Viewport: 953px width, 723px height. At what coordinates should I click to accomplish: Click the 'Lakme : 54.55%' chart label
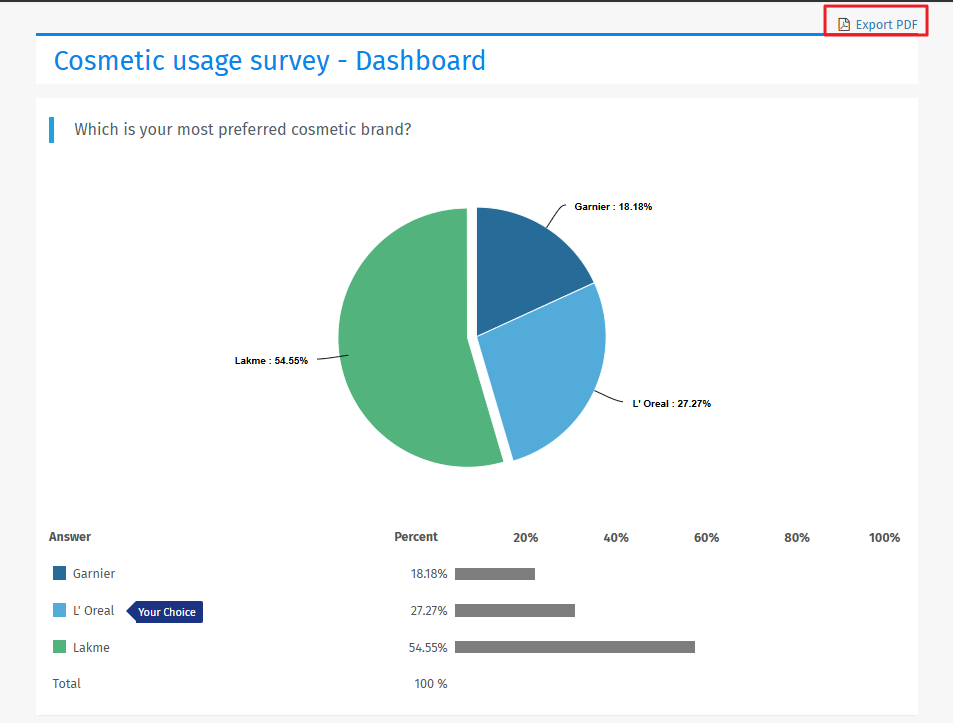click(271, 360)
